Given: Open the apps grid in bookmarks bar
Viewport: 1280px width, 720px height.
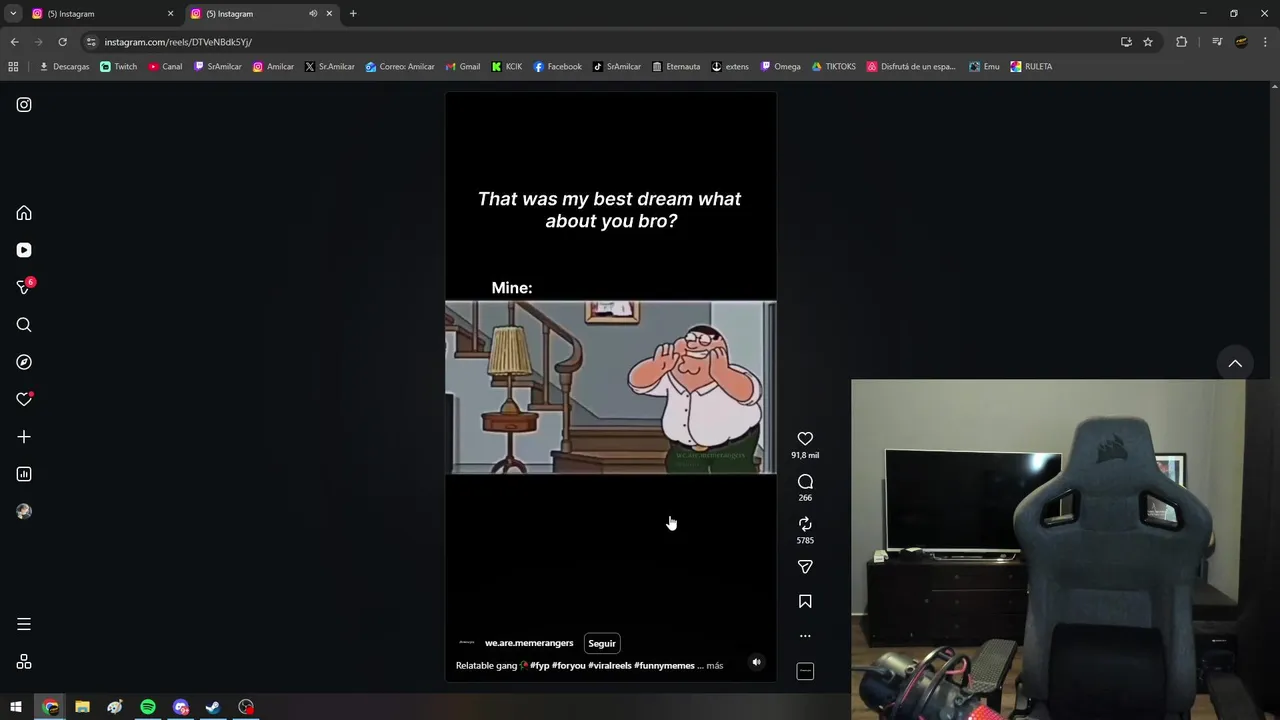Looking at the screenshot, I should 13,67.
